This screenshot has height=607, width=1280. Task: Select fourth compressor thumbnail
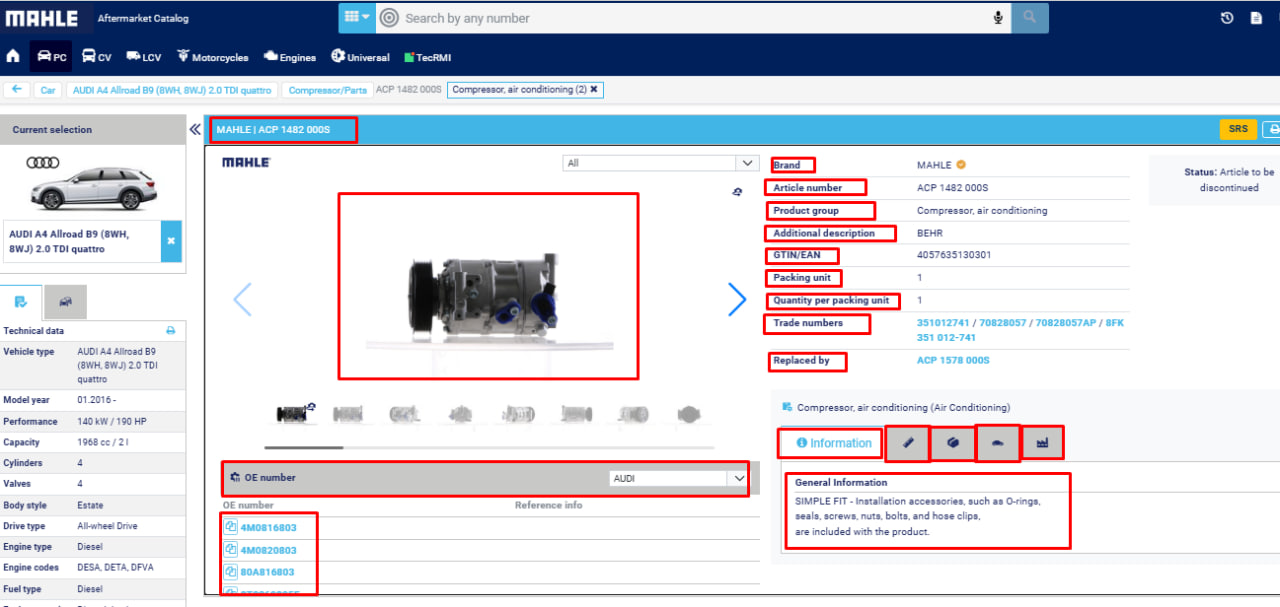coord(461,413)
